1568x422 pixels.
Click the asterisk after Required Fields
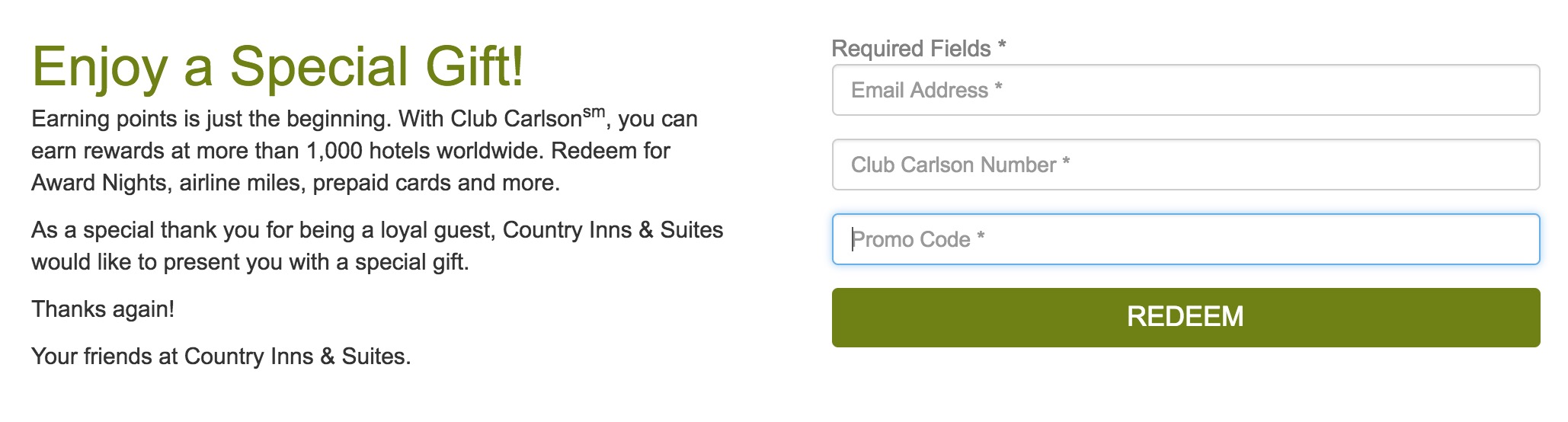click(x=1002, y=46)
